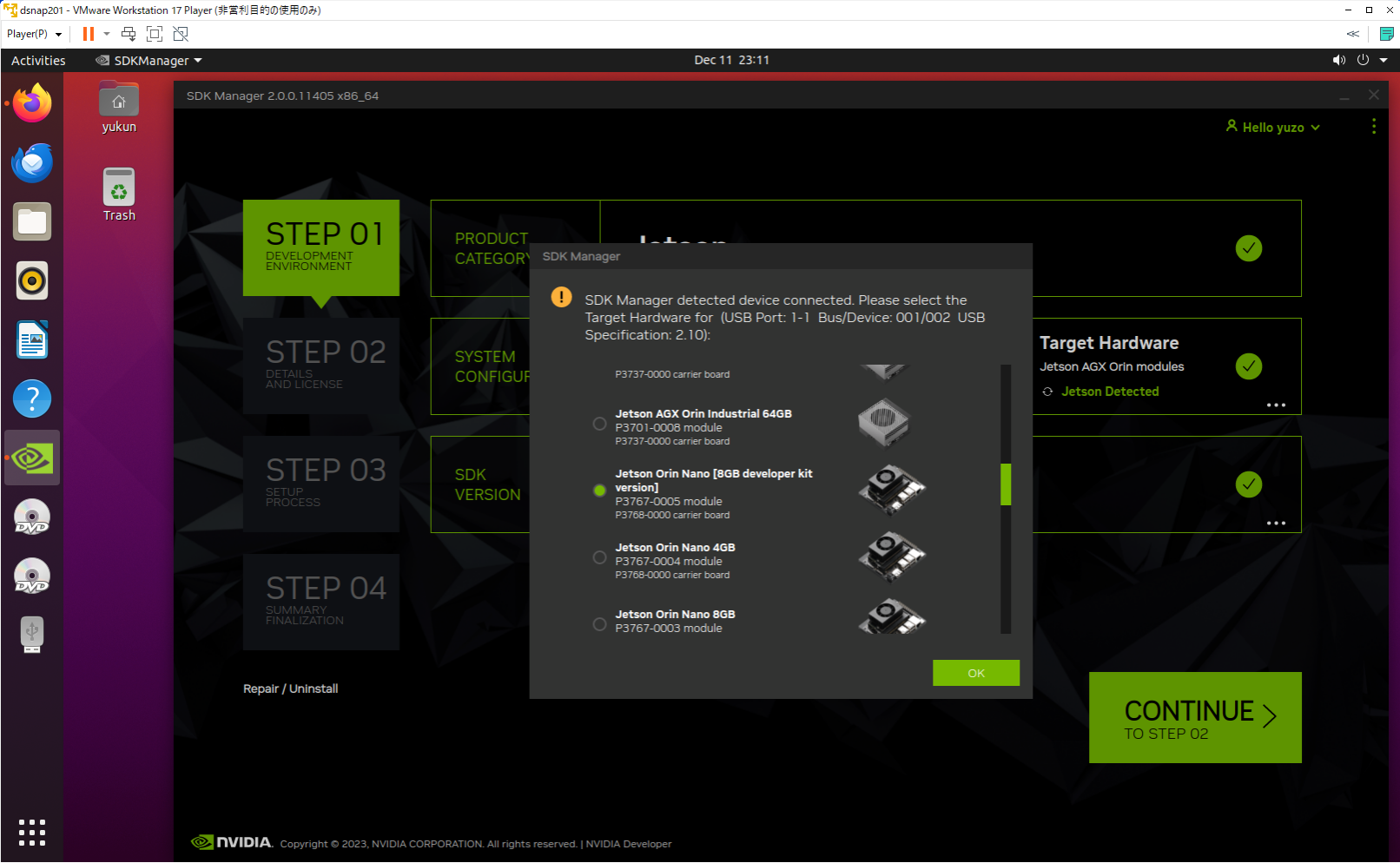
Task: Open LibreOffice Writer from dock
Action: click(32, 339)
